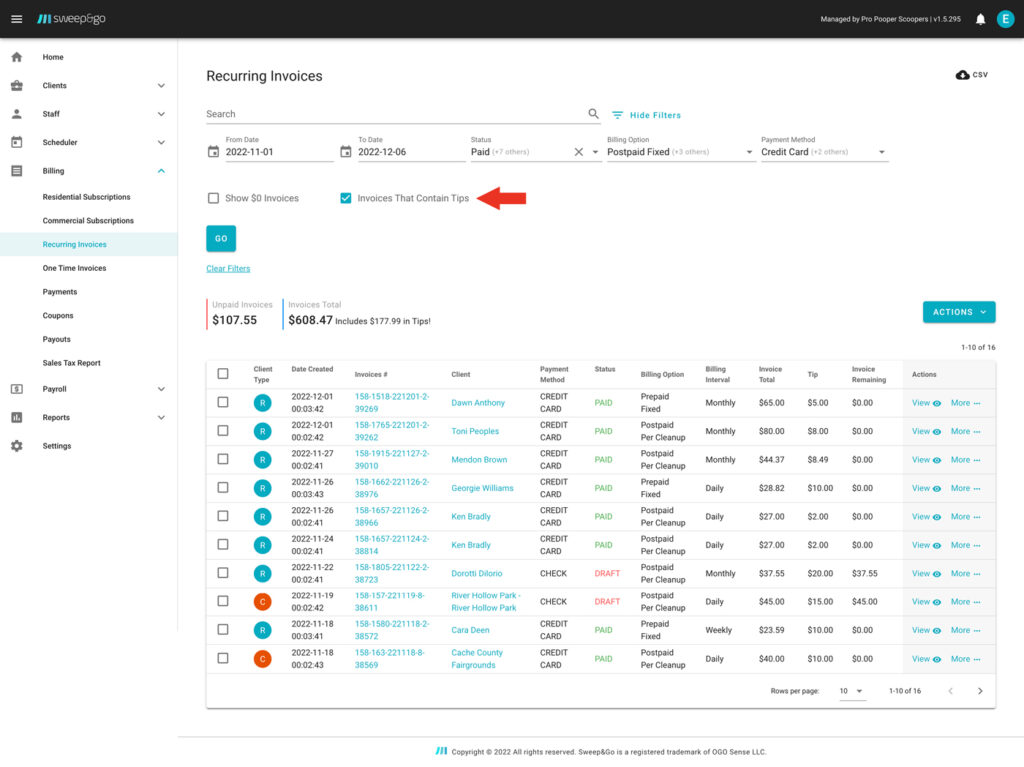This screenshot has height=767, width=1024.
Task: Open Payments in the Billing sidebar
Action: tap(60, 292)
